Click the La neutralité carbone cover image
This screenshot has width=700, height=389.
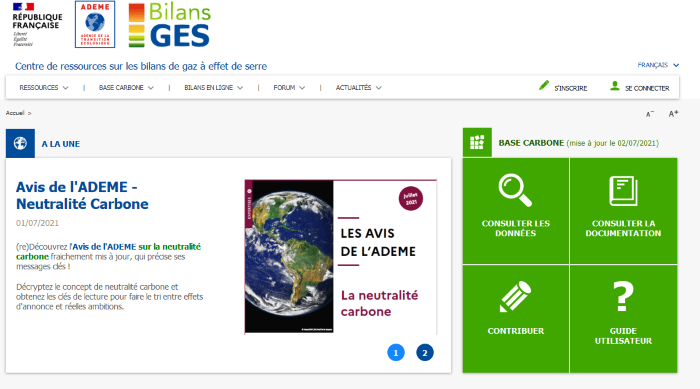point(341,256)
